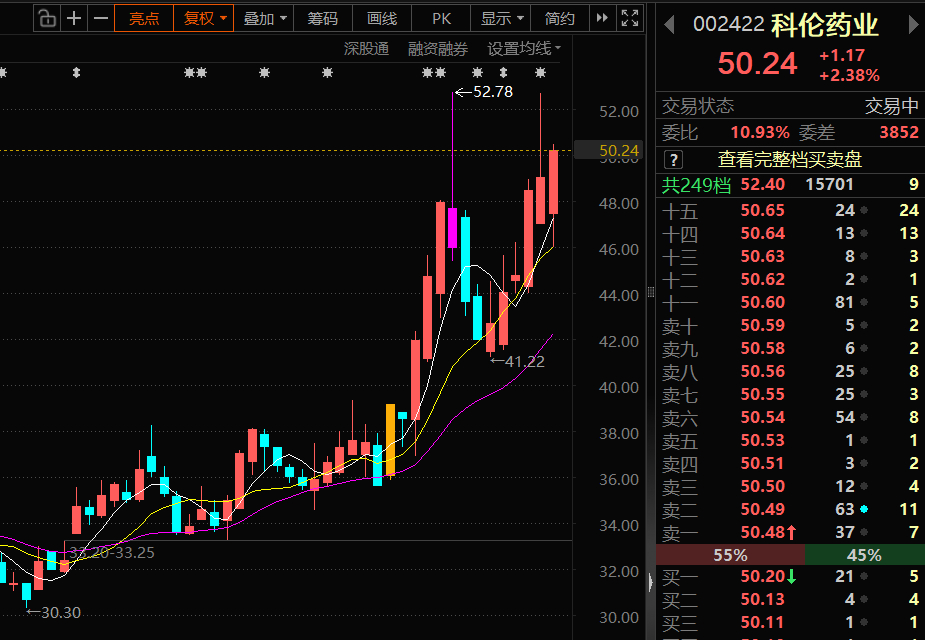
Task: Click the event marker icon above the last candle
Action: pos(540,73)
